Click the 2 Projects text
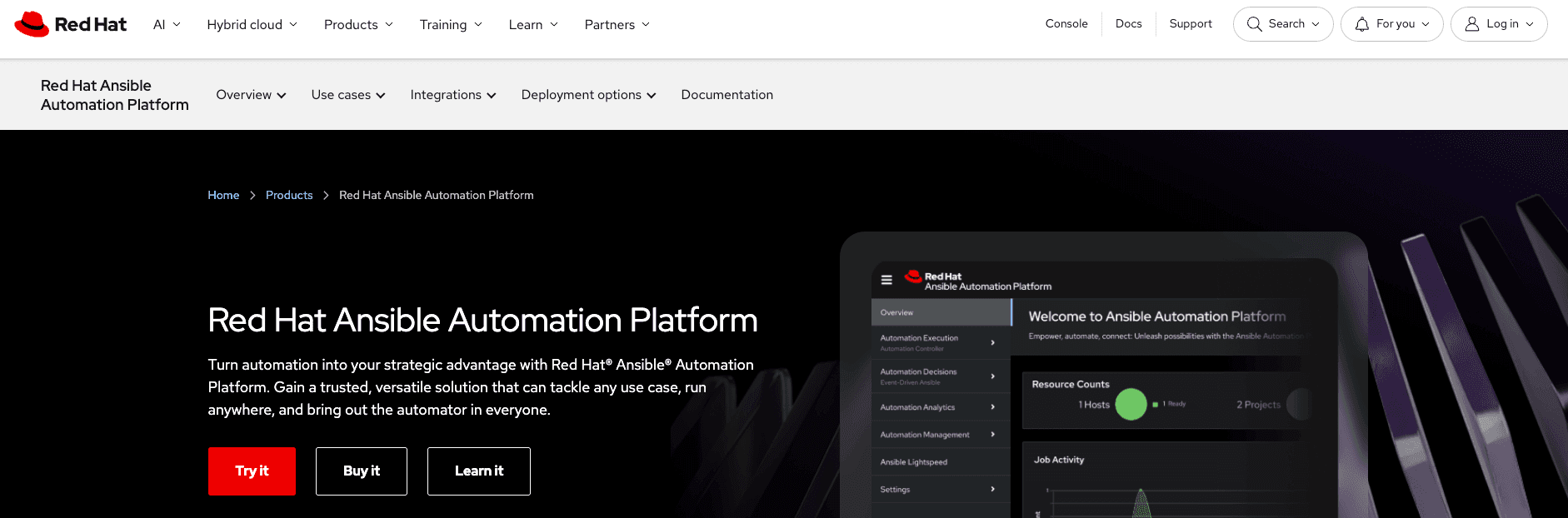Image resolution: width=1568 pixels, height=518 pixels. (x=1258, y=405)
